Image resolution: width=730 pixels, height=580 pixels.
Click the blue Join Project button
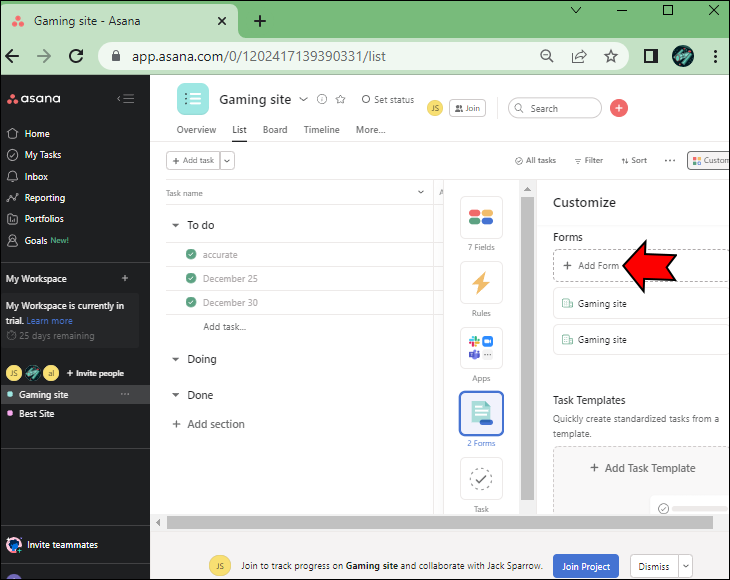pyautogui.click(x=586, y=567)
